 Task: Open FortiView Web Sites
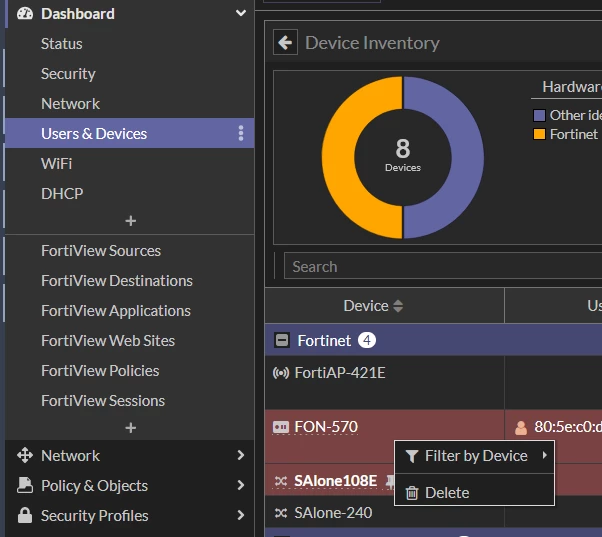point(108,341)
